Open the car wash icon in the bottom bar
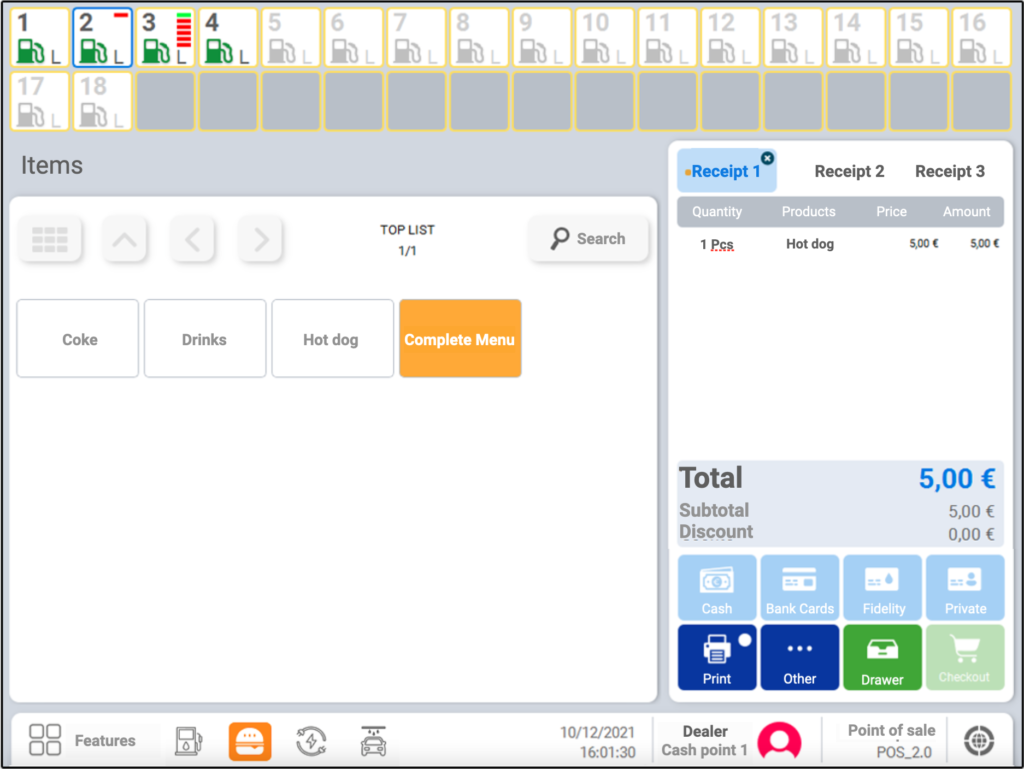 tap(373, 740)
